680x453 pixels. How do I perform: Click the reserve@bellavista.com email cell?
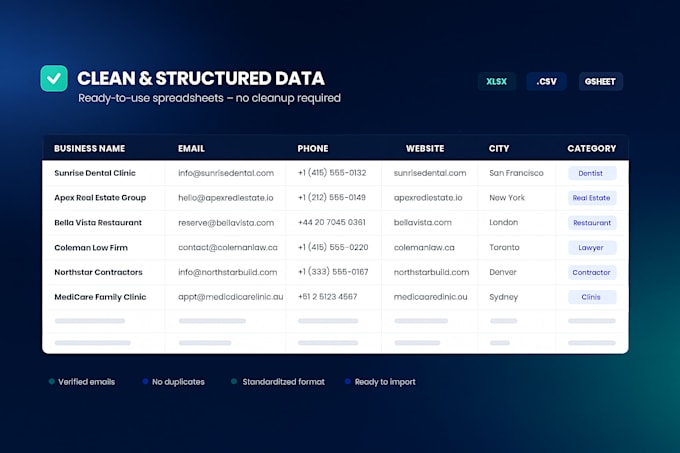(226, 222)
